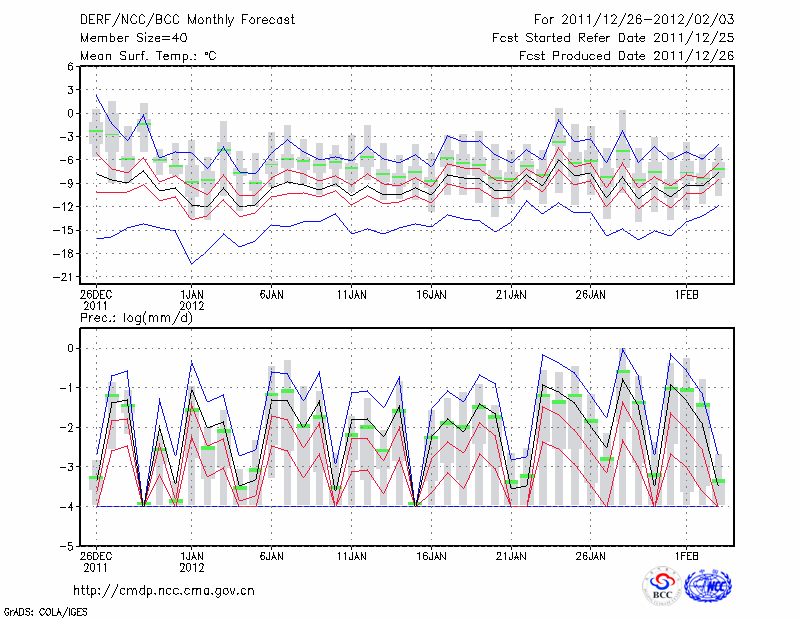
Task: Click 1FEB marker under the temperature chart
Action: (686, 295)
